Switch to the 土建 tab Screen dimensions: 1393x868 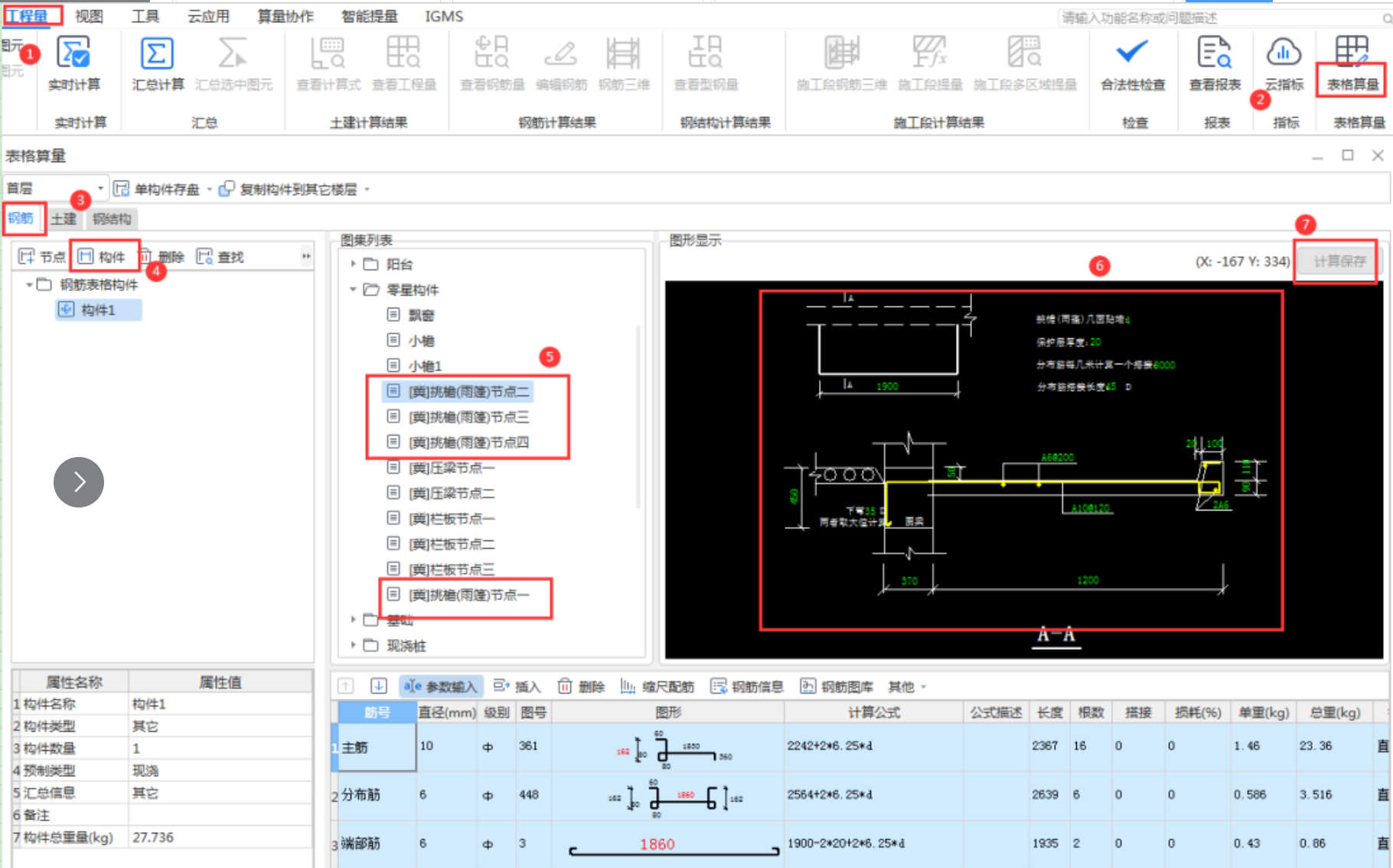64,219
